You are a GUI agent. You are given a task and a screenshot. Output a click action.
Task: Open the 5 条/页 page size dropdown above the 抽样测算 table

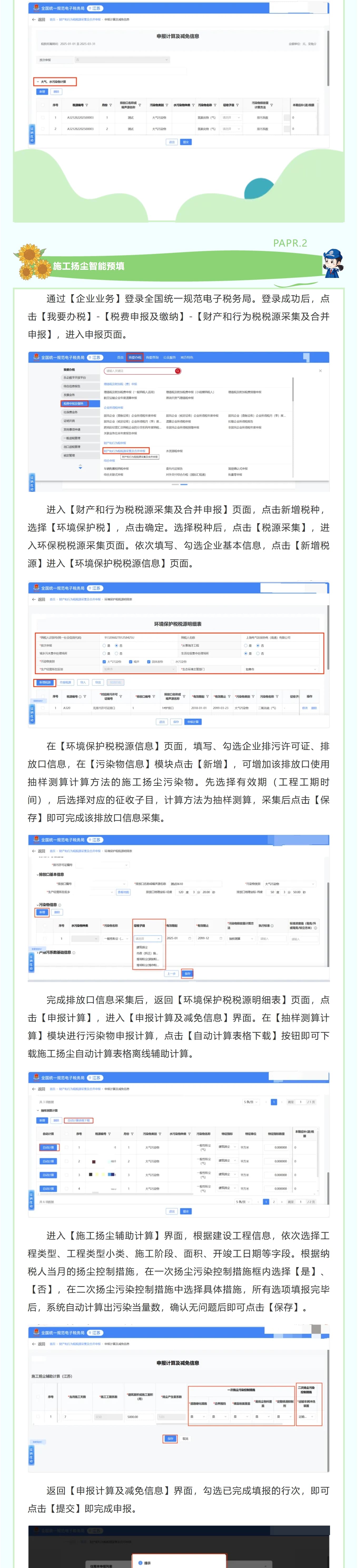click(251, 1102)
